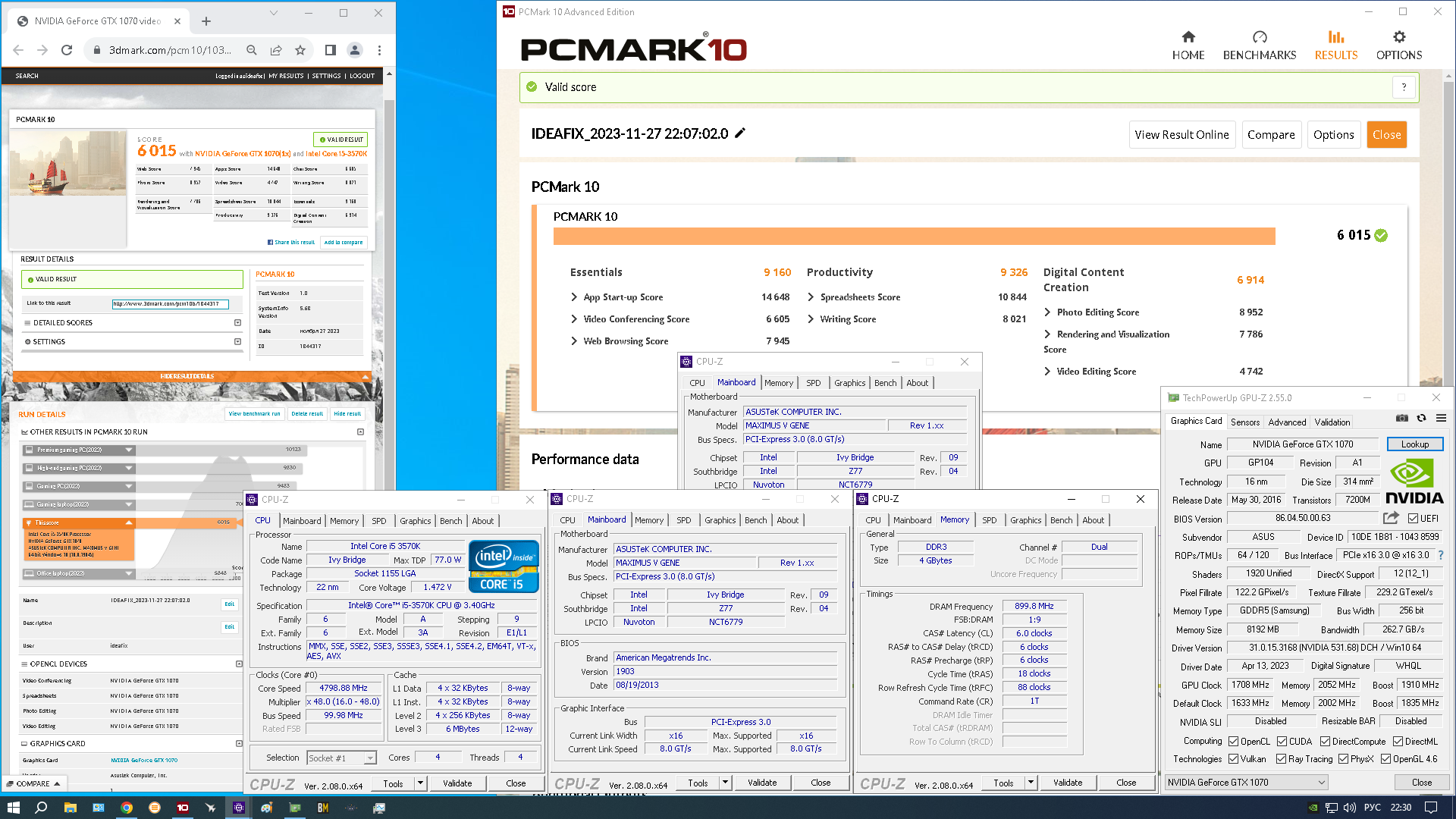Image resolution: width=1456 pixels, height=819 pixels.
Task: Click Add to compare on the 3DMark page
Action: tap(344, 243)
